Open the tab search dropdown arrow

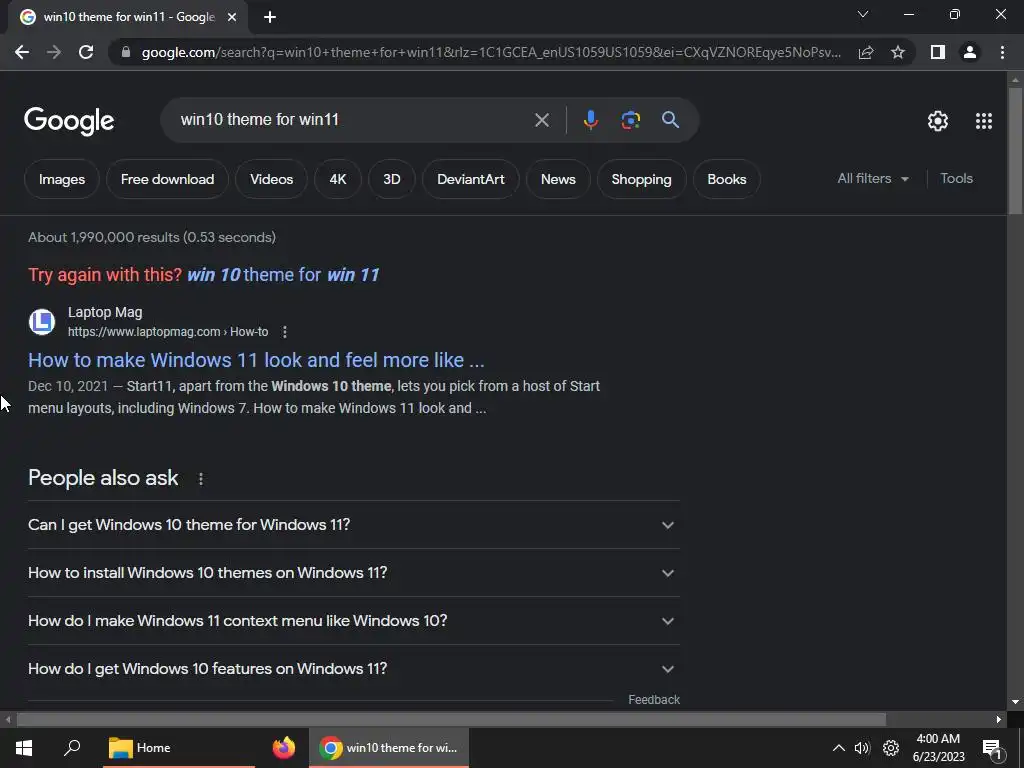coord(863,14)
